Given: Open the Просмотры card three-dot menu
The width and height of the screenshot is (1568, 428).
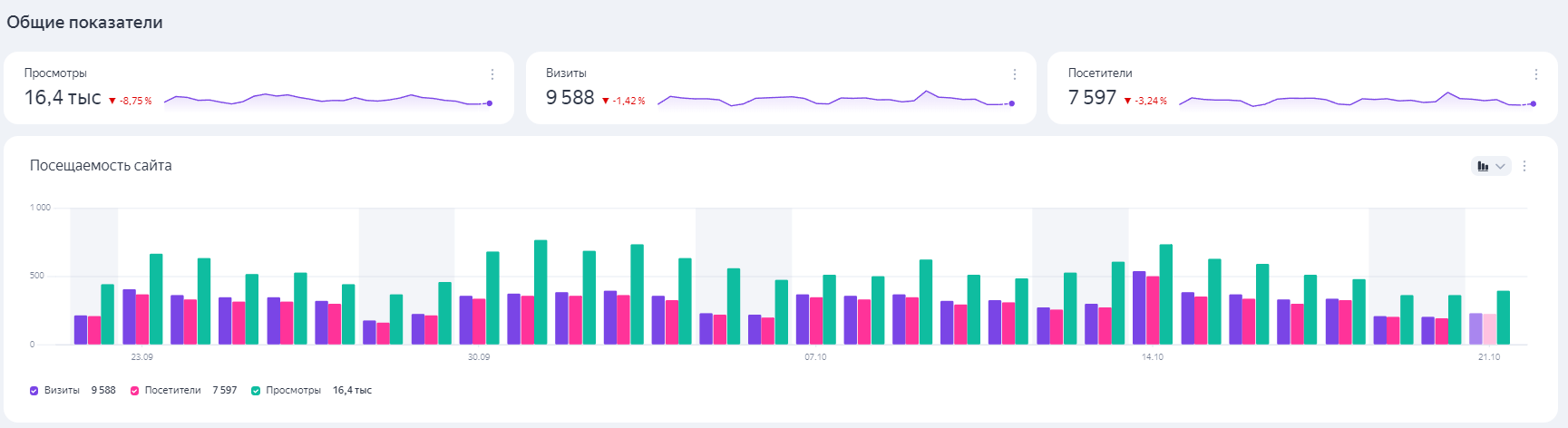Looking at the screenshot, I should pos(492,74).
